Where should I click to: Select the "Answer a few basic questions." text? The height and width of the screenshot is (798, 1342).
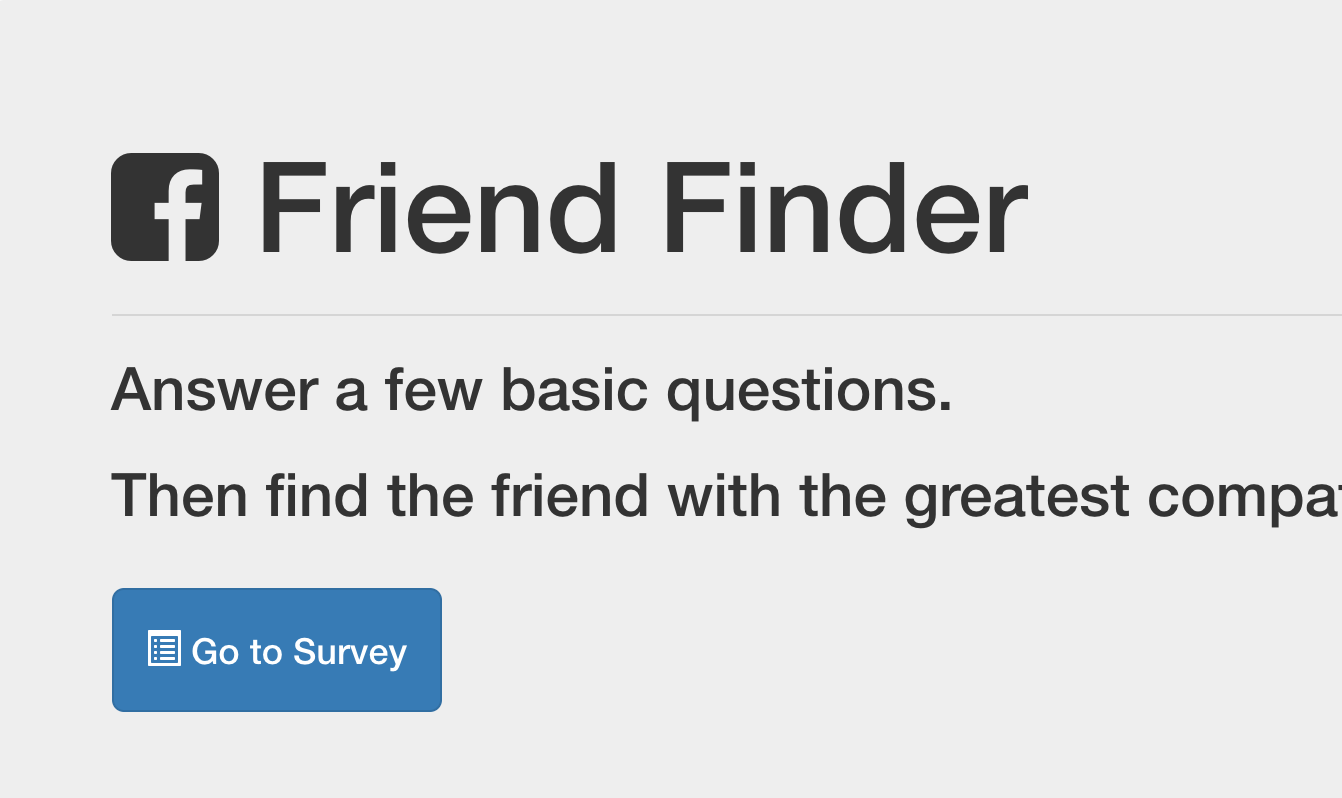pos(532,391)
